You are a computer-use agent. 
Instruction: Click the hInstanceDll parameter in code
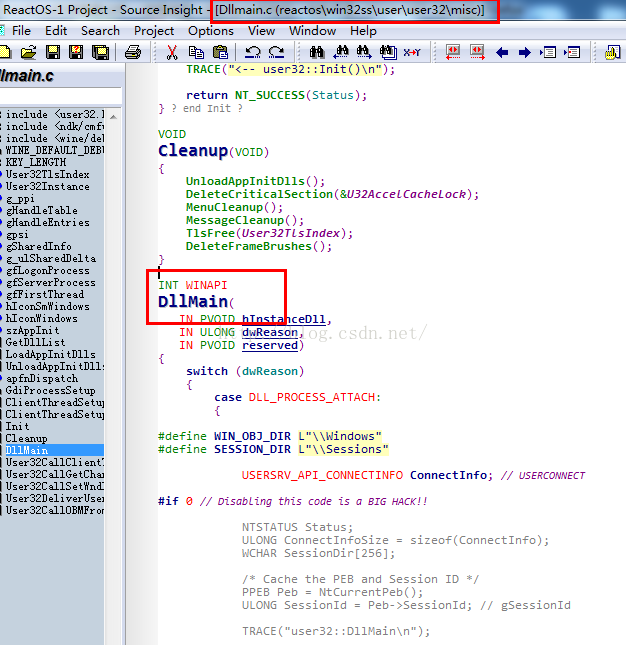(283, 319)
